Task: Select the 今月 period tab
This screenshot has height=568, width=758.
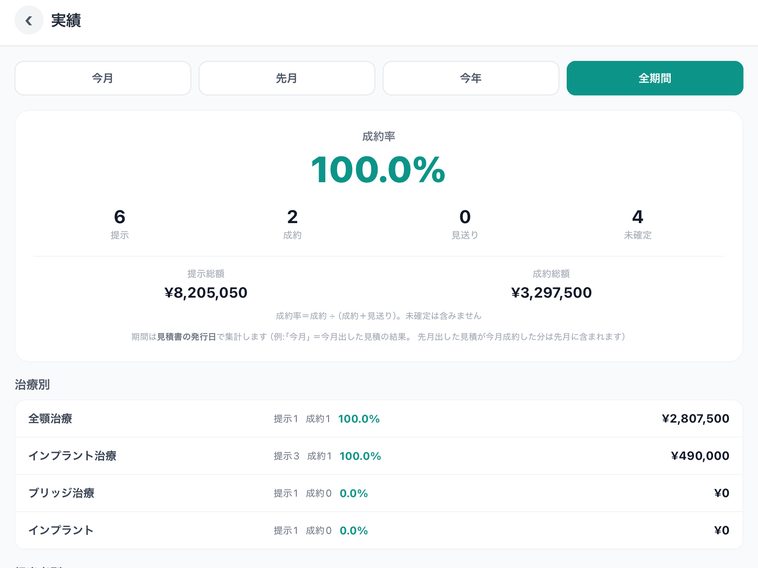Action: pyautogui.click(x=102, y=78)
